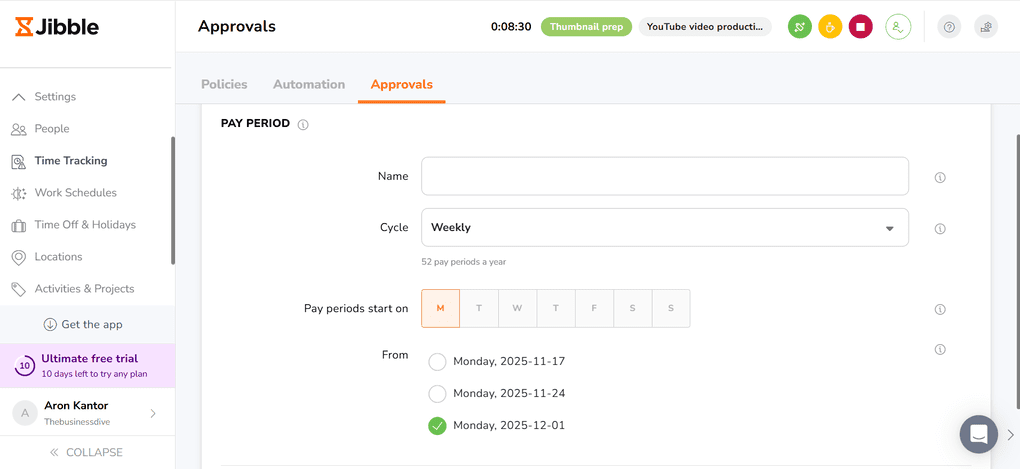The image size is (1020, 469).
Task: Click the Activities & Projects tag icon
Action: coord(18,289)
